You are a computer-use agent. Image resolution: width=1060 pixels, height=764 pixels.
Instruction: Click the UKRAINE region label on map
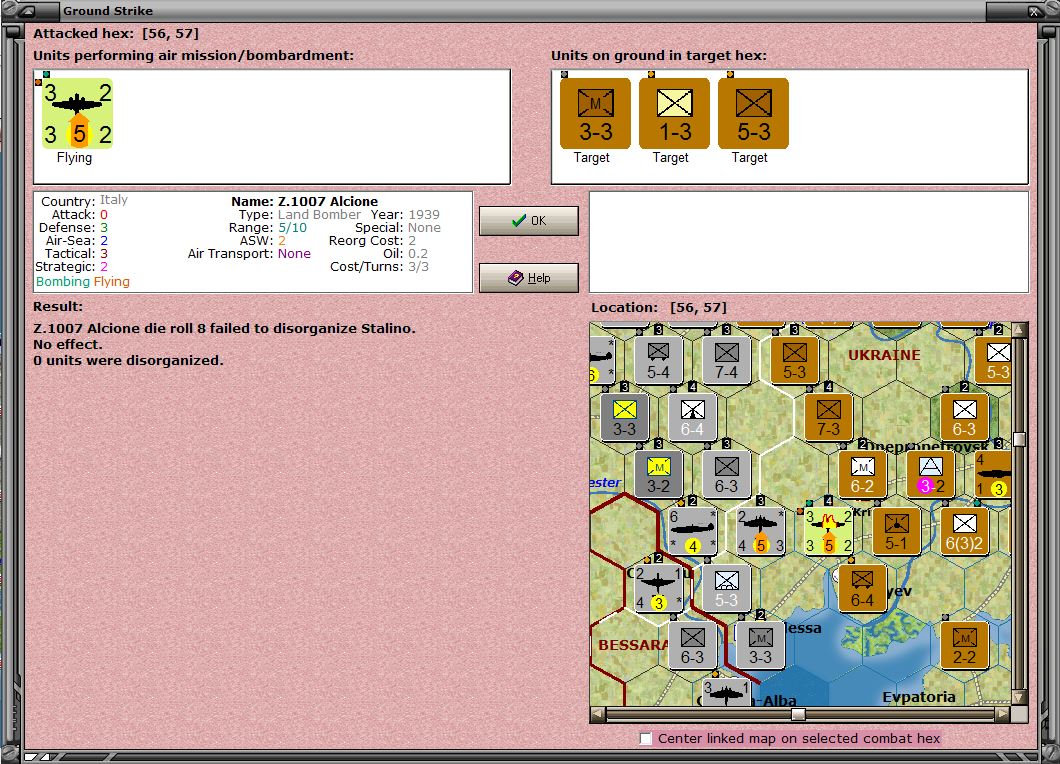pyautogui.click(x=884, y=355)
